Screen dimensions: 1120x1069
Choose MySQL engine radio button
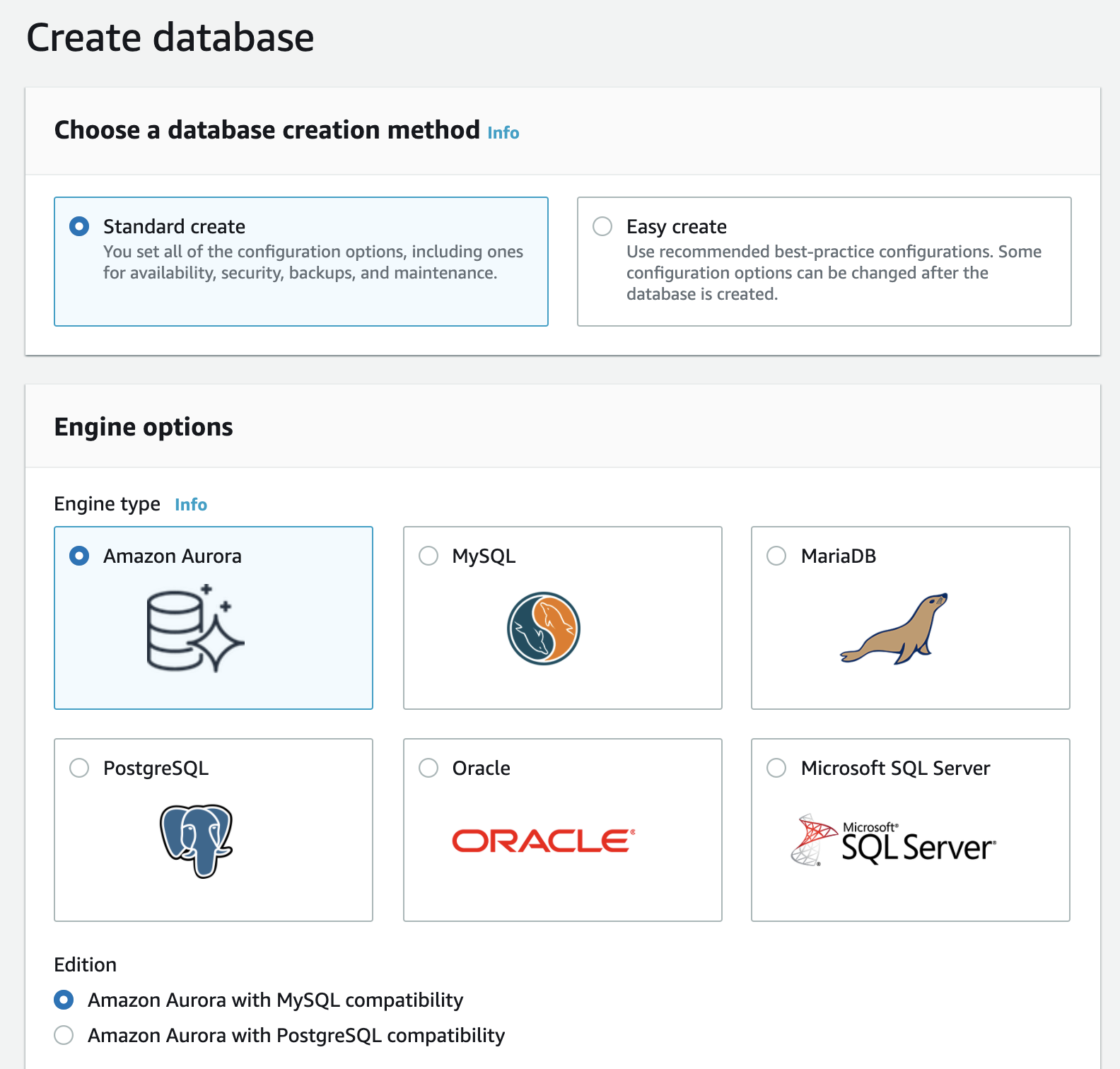click(x=428, y=556)
